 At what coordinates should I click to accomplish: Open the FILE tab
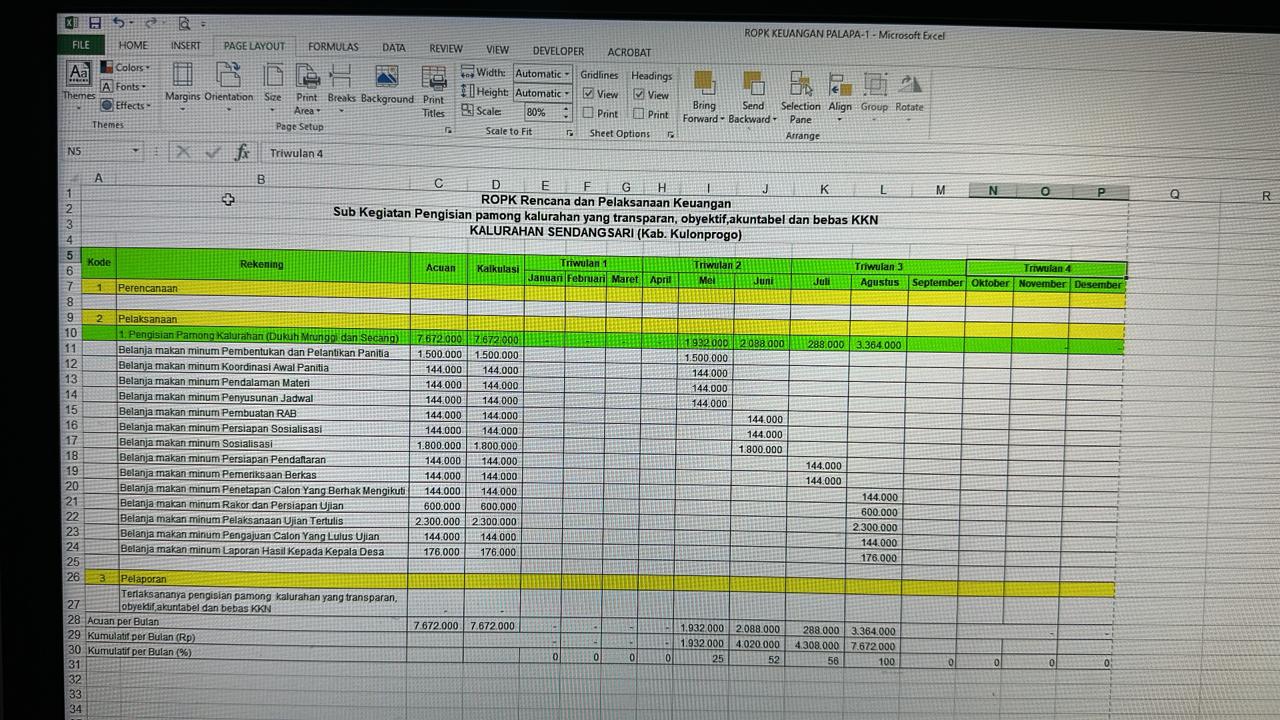point(81,45)
